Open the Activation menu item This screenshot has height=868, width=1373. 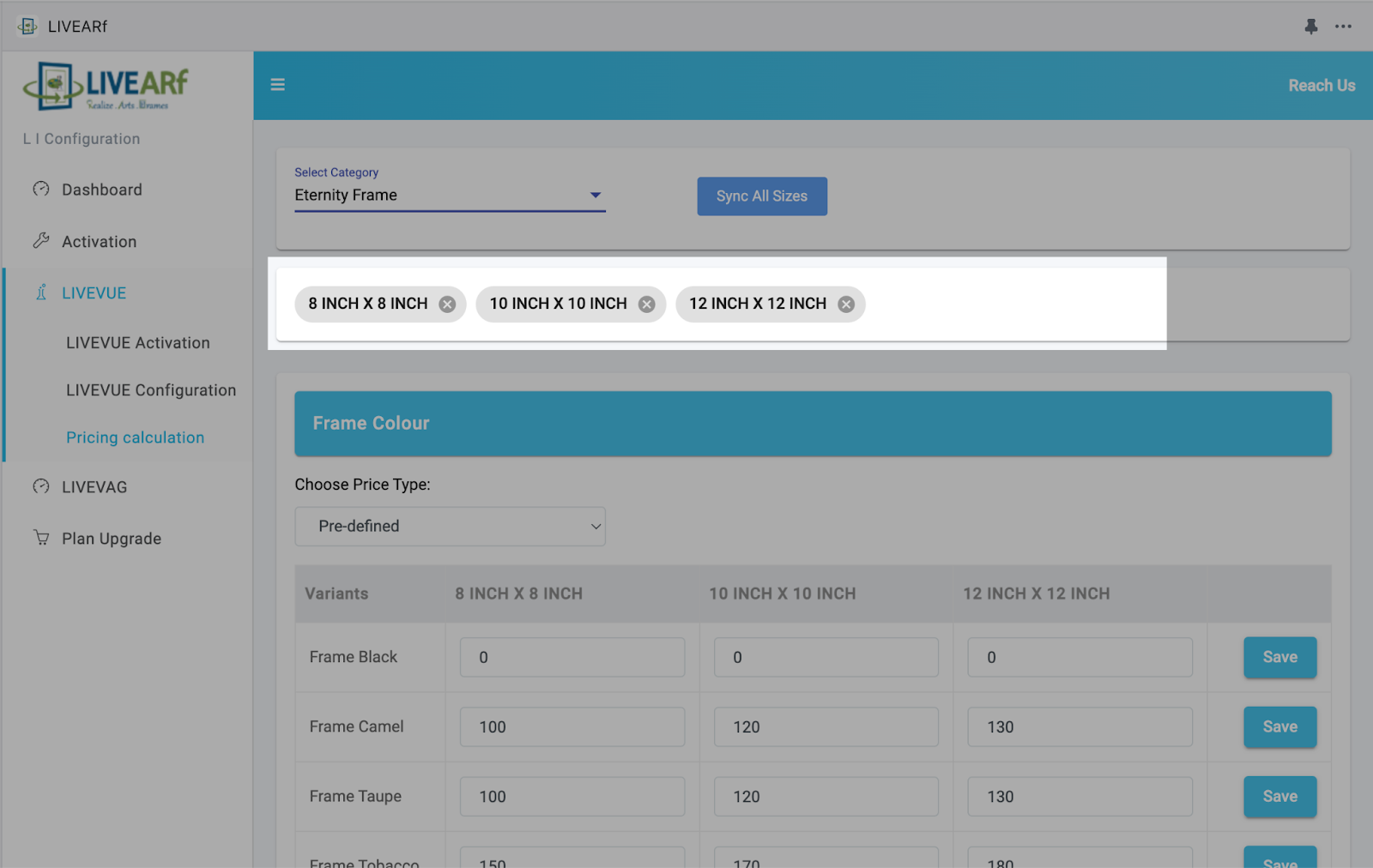[99, 242]
